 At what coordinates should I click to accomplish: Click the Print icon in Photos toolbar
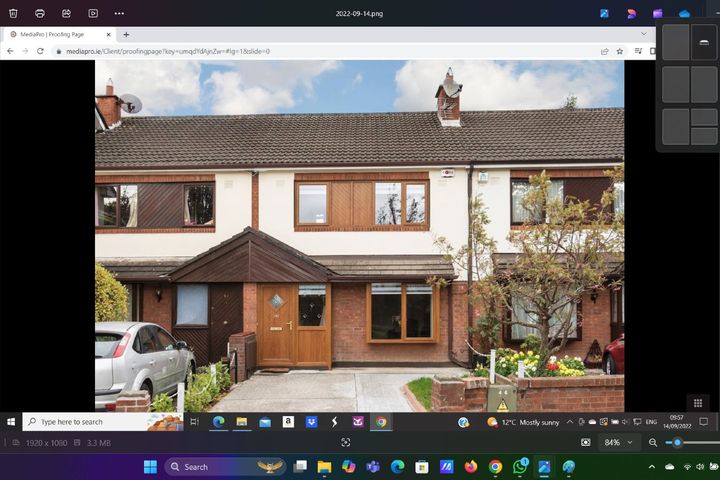[39, 13]
